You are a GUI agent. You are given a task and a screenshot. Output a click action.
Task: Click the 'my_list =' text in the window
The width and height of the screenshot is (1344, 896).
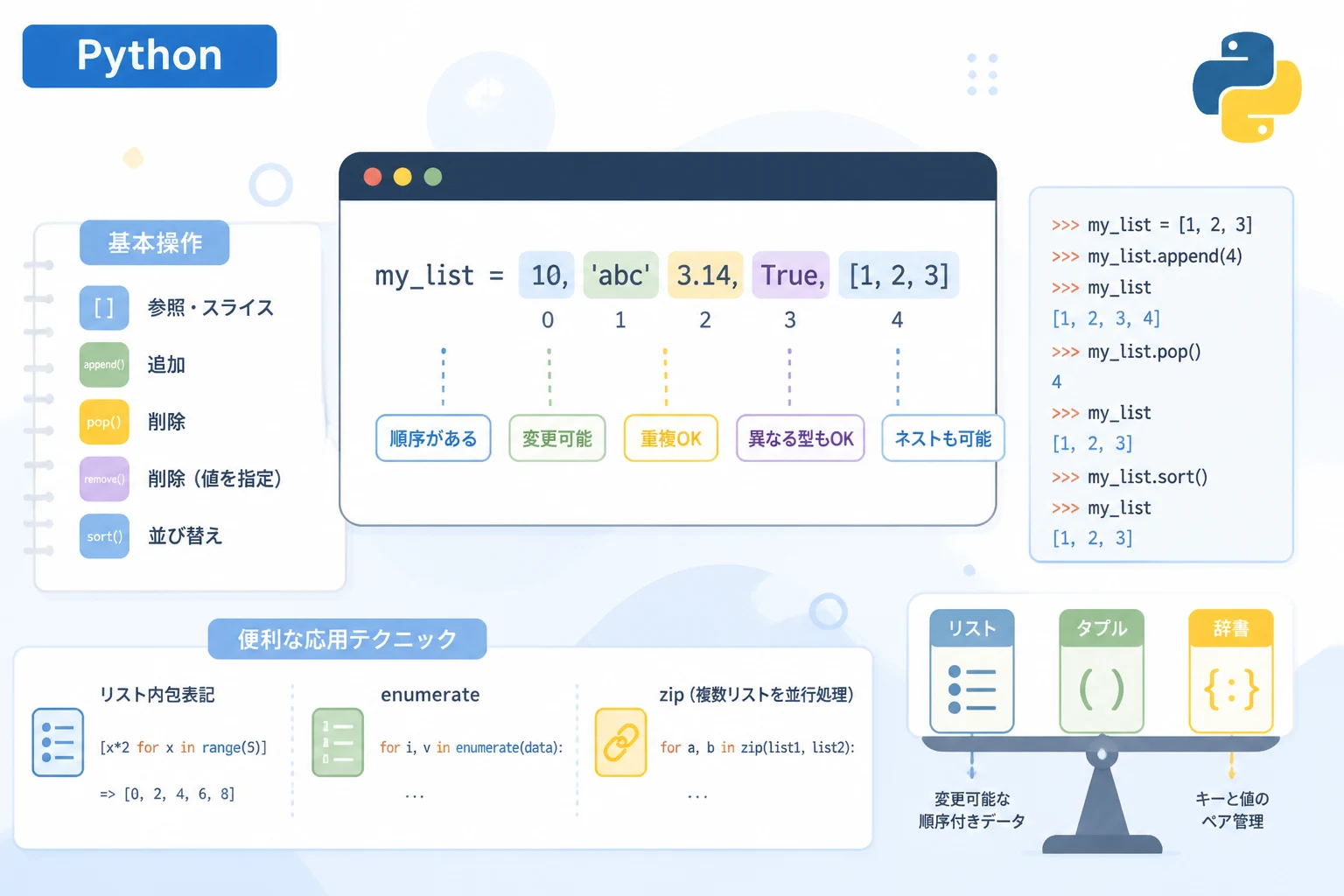tap(439, 276)
